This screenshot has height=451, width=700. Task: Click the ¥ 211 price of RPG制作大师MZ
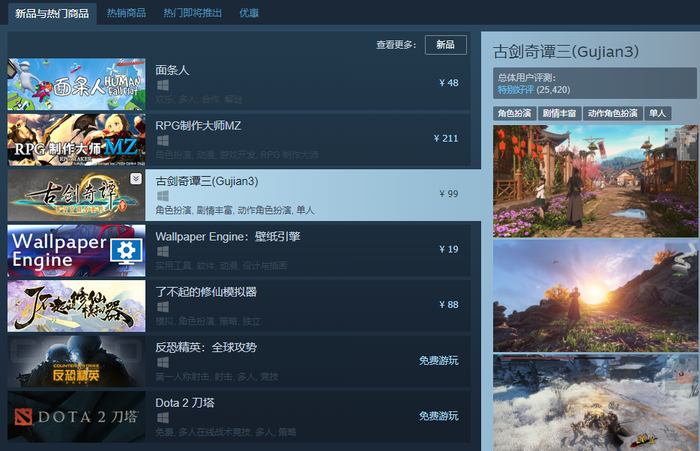tap(446, 138)
